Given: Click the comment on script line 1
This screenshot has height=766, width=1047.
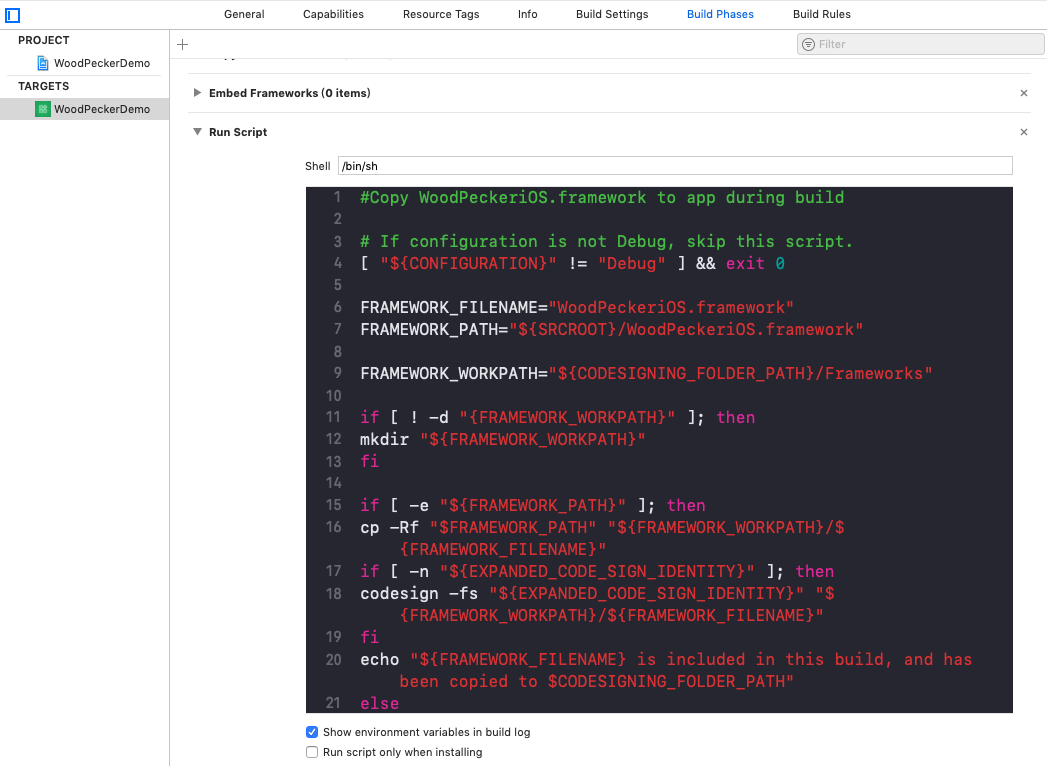Looking at the screenshot, I should pos(602,198).
